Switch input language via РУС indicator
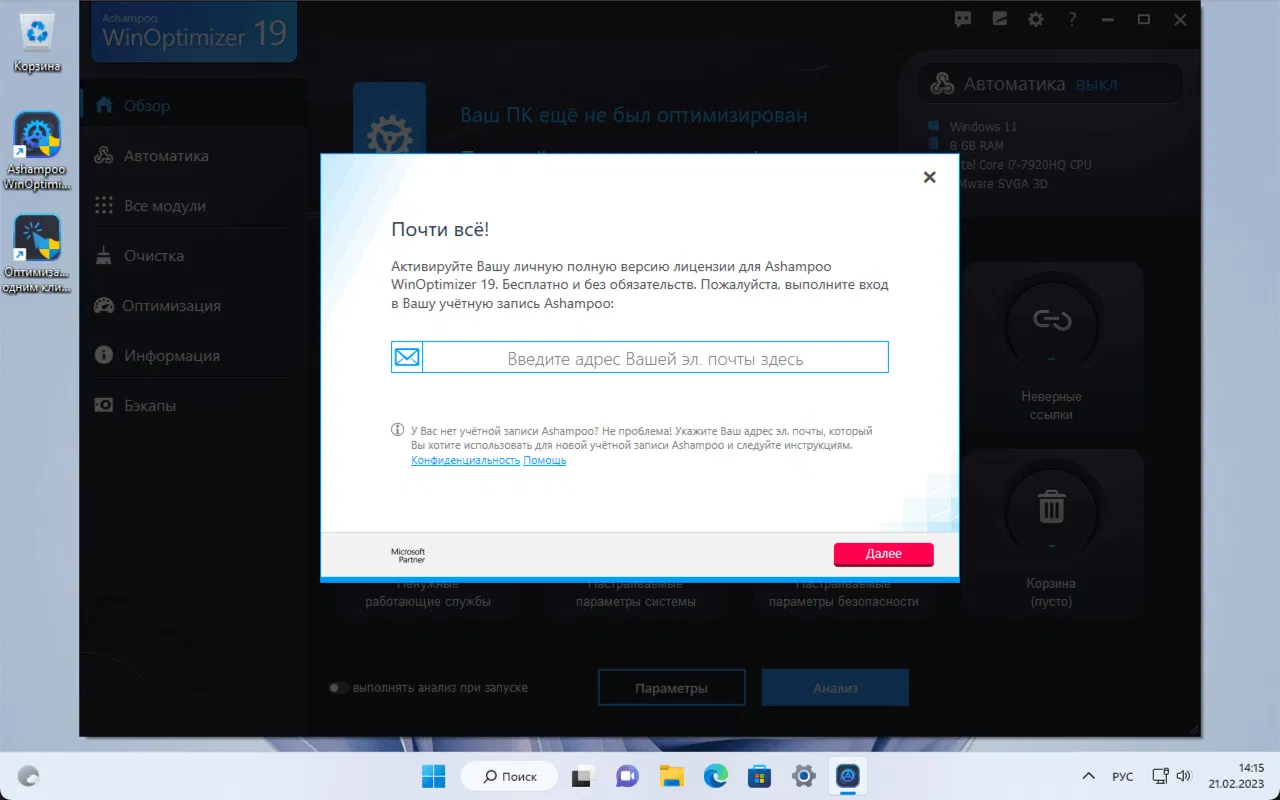 (1123, 776)
